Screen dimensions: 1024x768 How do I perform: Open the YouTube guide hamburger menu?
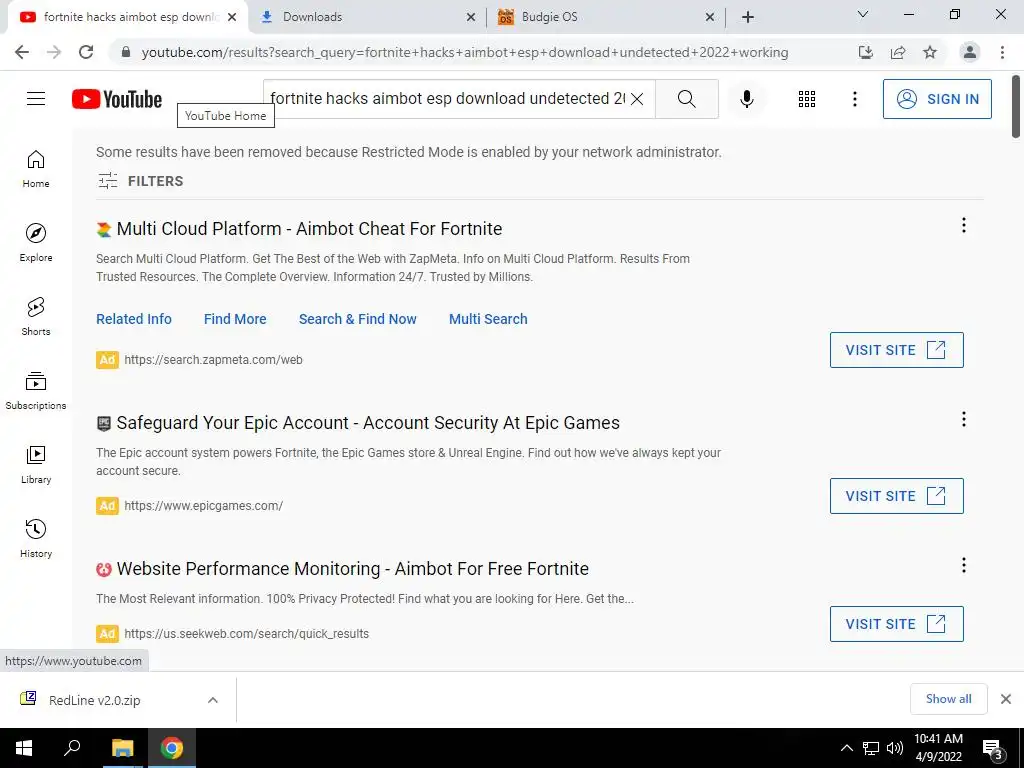pos(36,99)
